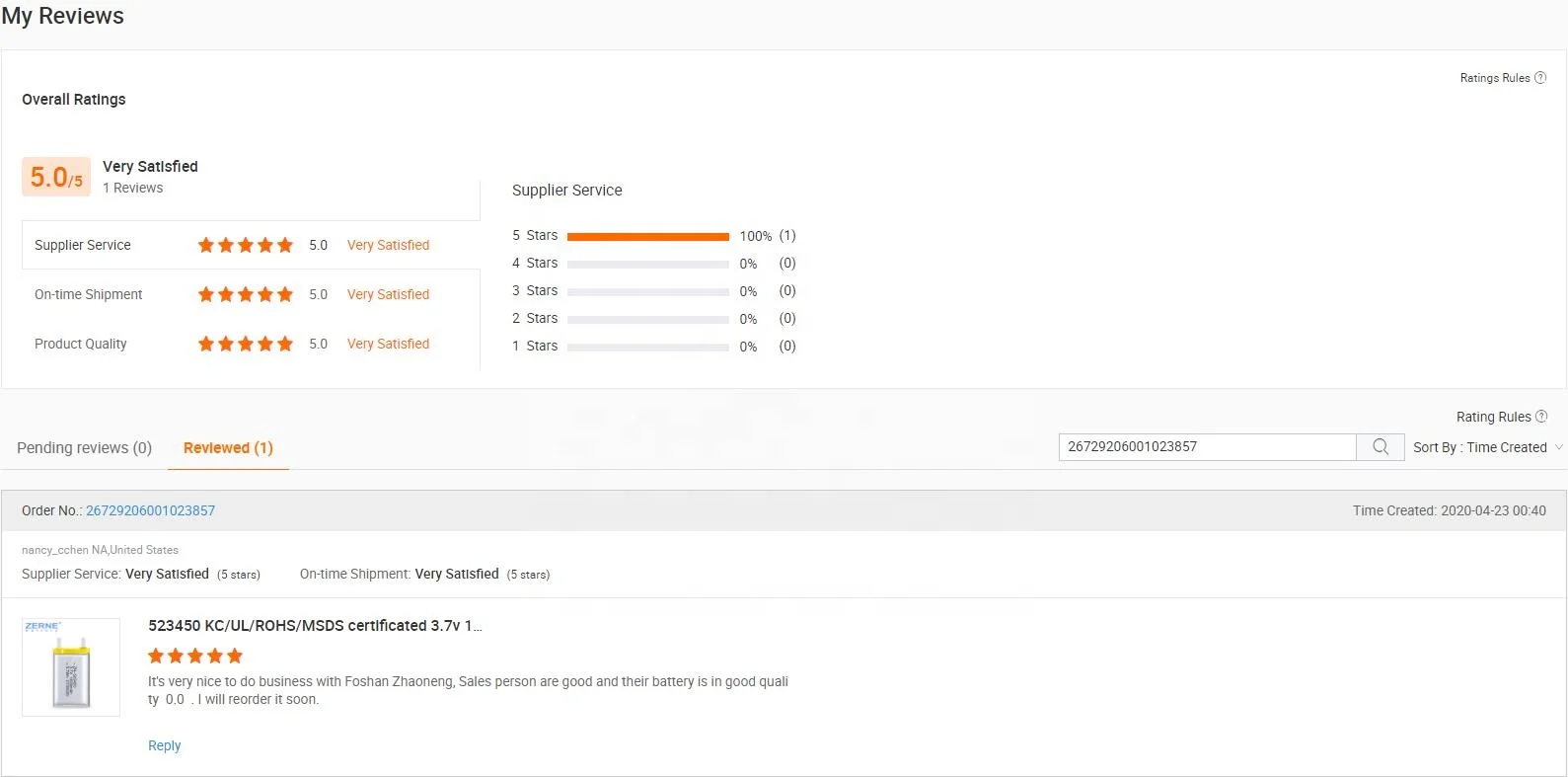The width and height of the screenshot is (1568, 777).
Task: Click the On-time Shipment star rating
Action: pos(246,294)
